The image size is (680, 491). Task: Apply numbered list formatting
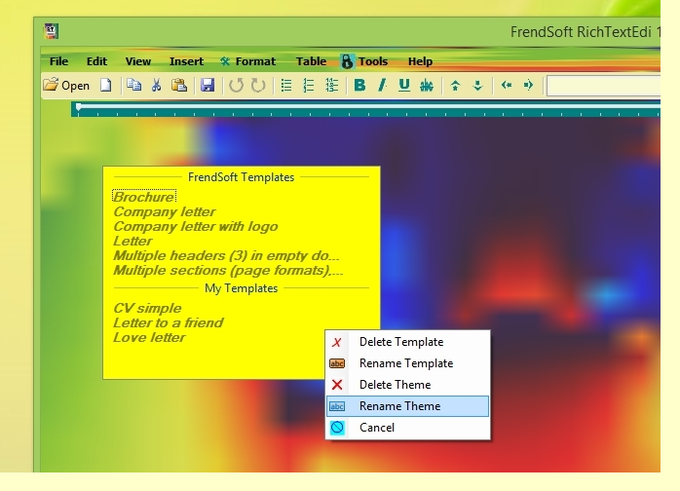pyautogui.click(x=308, y=85)
